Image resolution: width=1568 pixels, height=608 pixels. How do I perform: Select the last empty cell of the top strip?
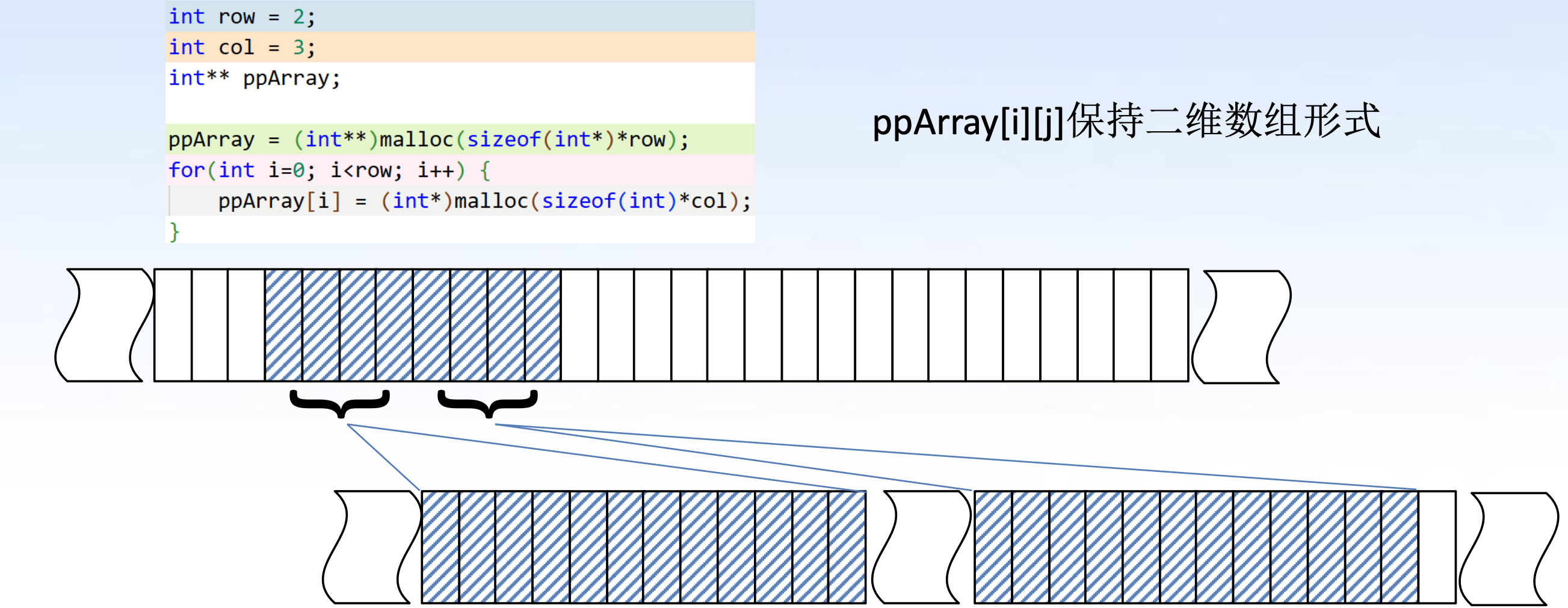pyautogui.click(x=1169, y=325)
